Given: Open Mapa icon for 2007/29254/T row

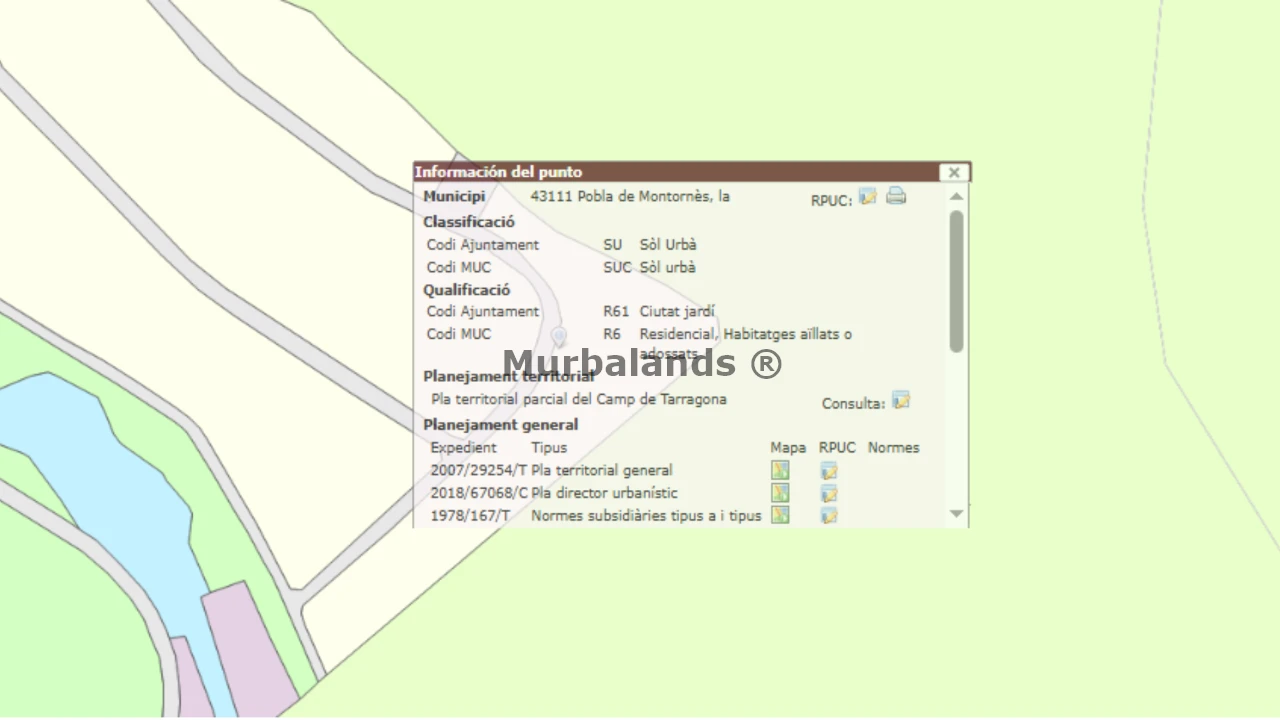Looking at the screenshot, I should (x=780, y=470).
